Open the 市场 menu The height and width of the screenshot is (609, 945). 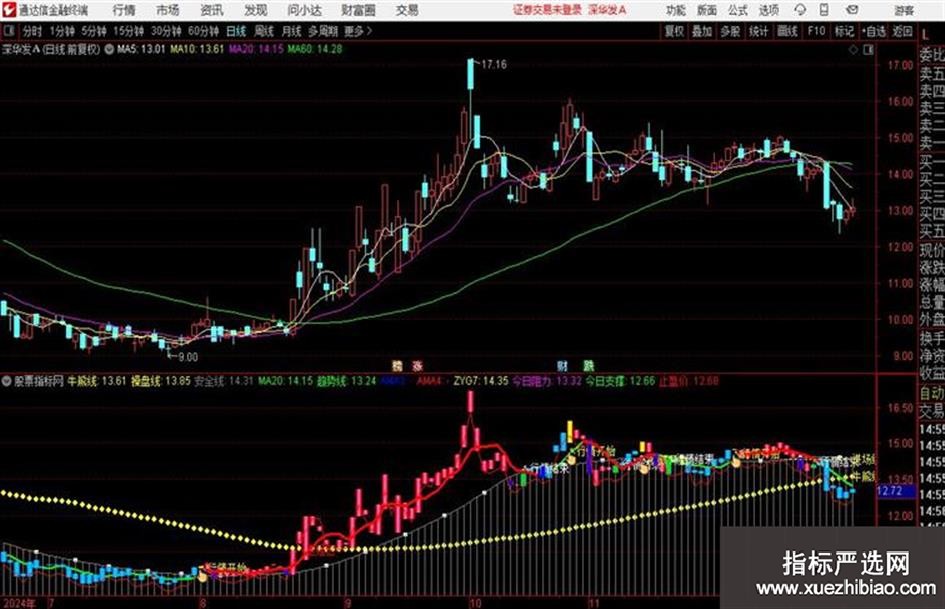tap(168, 10)
